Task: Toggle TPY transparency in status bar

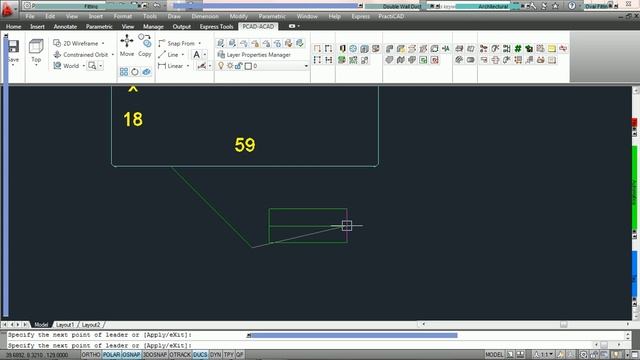Action: point(228,355)
